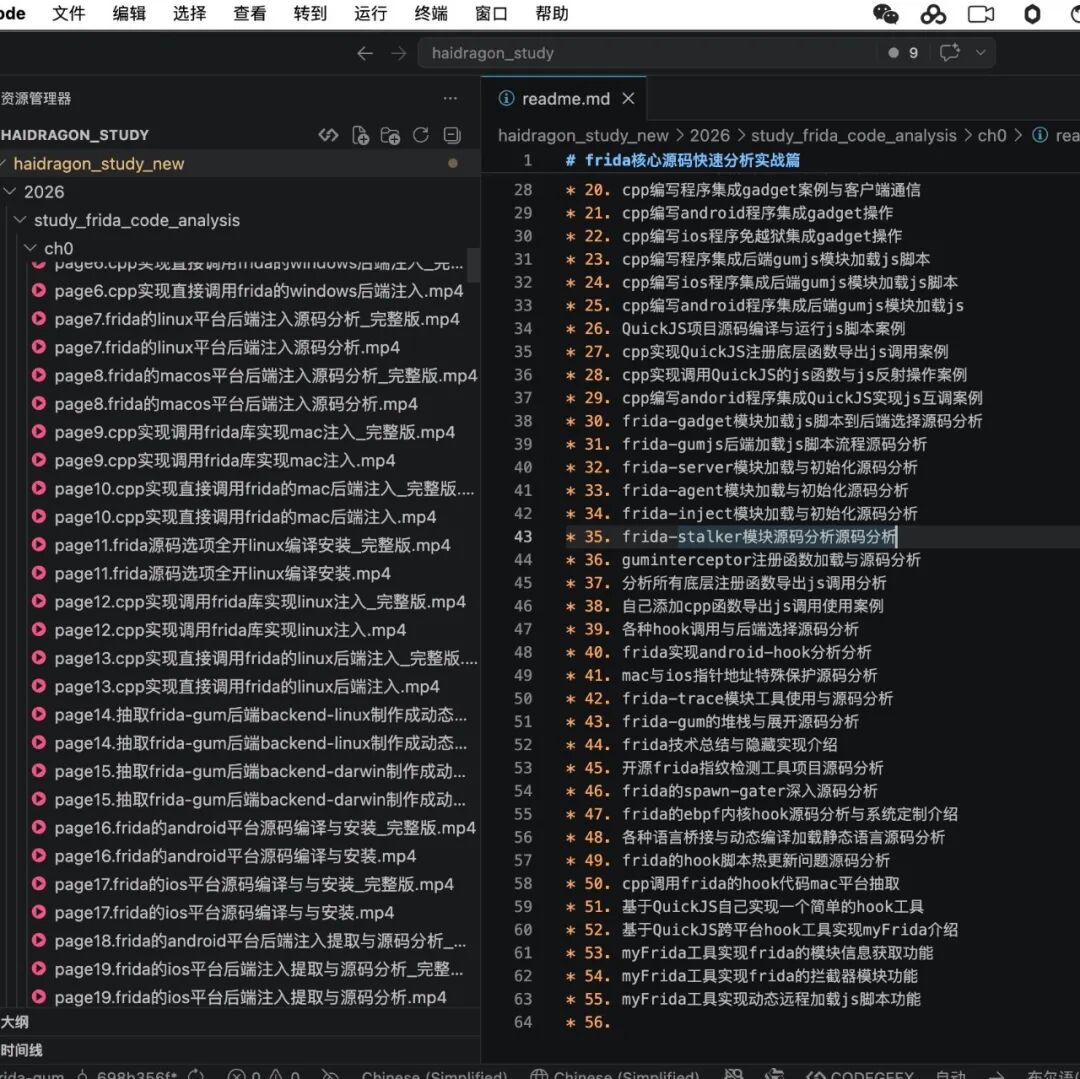
Task: Go forward with the right arrow
Action: pyautogui.click(x=399, y=53)
